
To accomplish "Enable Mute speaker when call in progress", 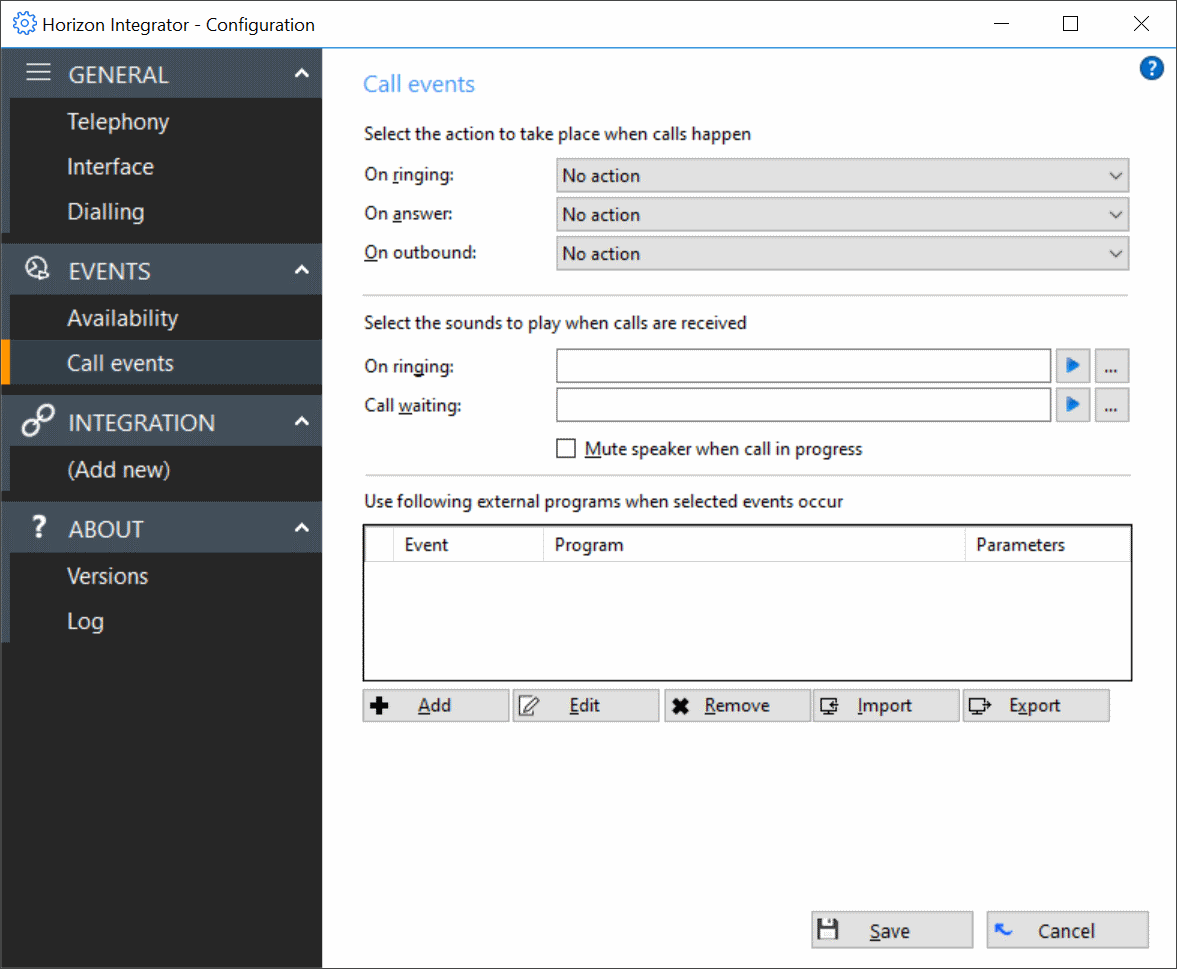I will click(566, 448).
